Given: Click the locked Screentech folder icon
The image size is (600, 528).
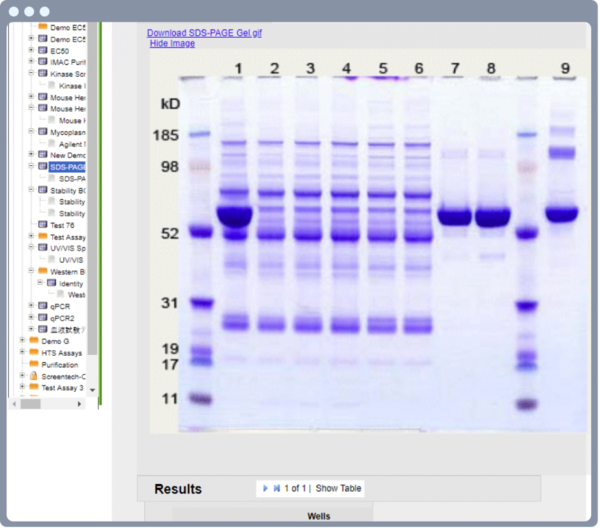Looking at the screenshot, I should tap(33, 376).
